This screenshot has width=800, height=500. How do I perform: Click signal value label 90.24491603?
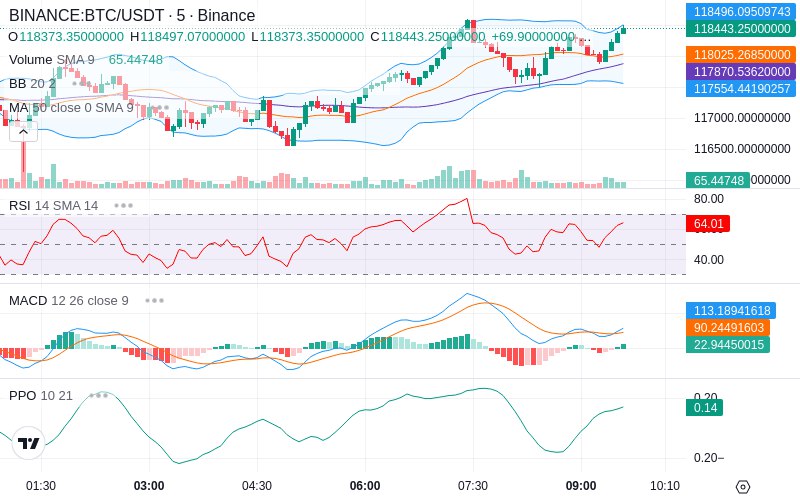click(x=728, y=328)
